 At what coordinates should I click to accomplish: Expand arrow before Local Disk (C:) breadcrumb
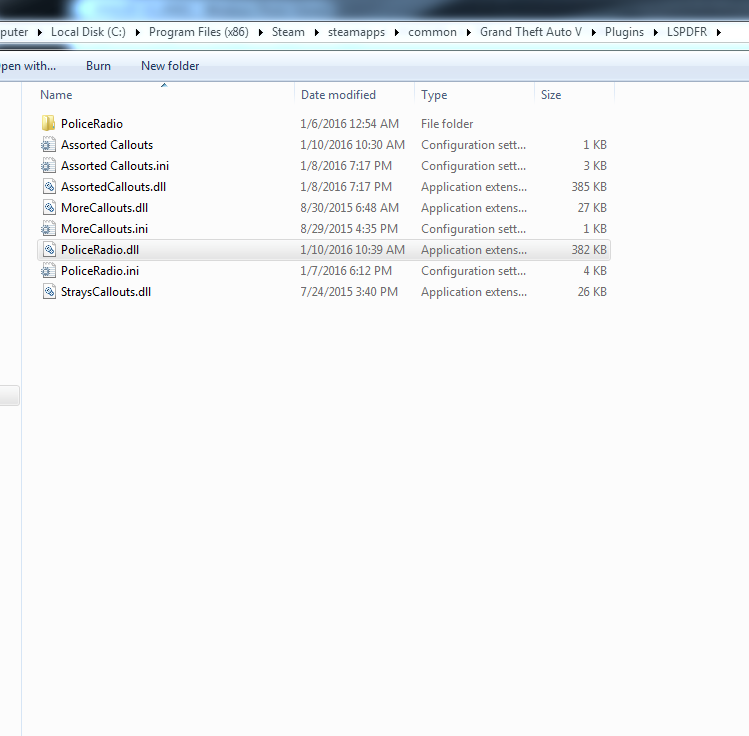tap(40, 32)
